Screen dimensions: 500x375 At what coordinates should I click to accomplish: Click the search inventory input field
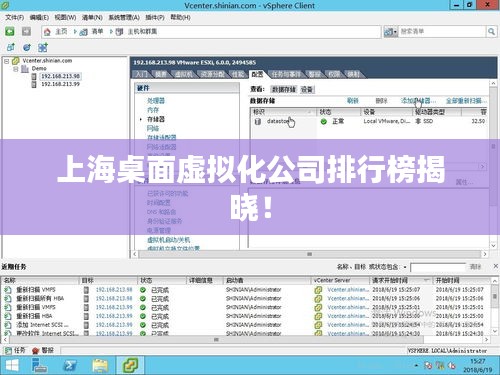coord(442,32)
